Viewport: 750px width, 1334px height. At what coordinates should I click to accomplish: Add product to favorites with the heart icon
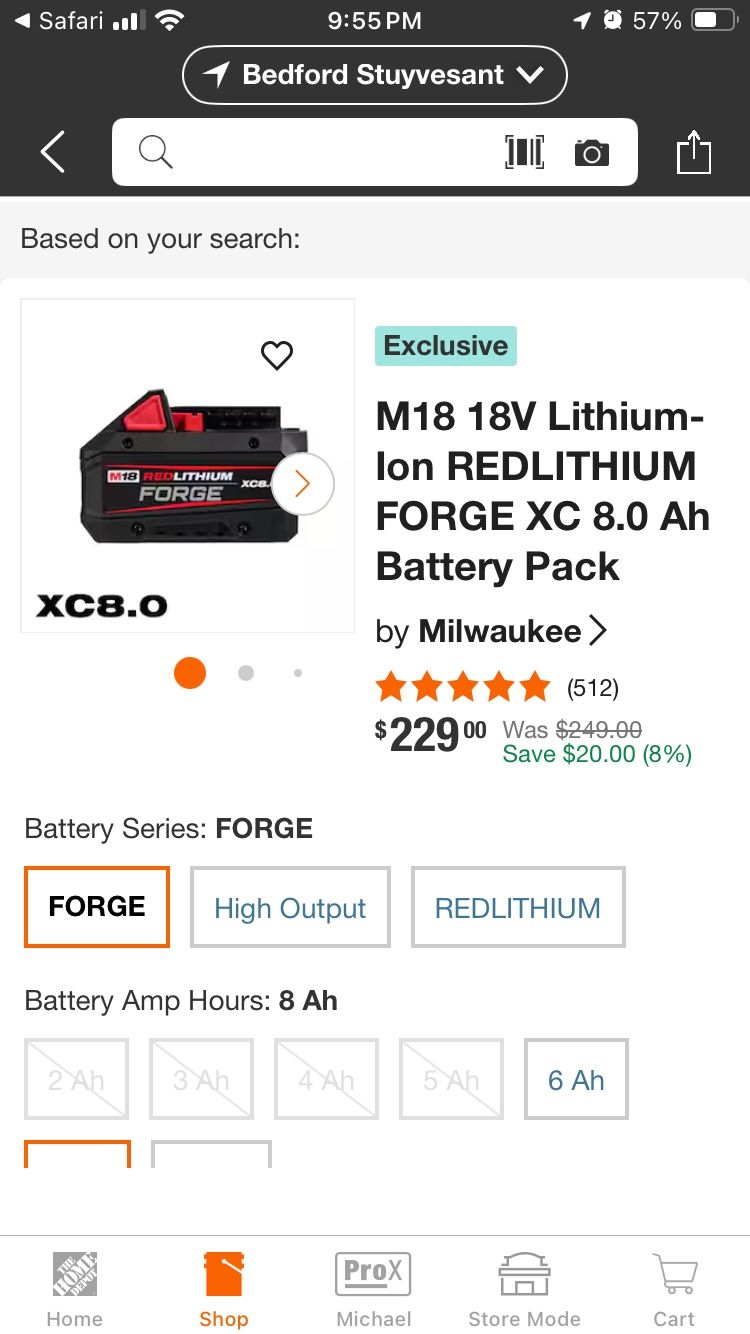tap(277, 355)
